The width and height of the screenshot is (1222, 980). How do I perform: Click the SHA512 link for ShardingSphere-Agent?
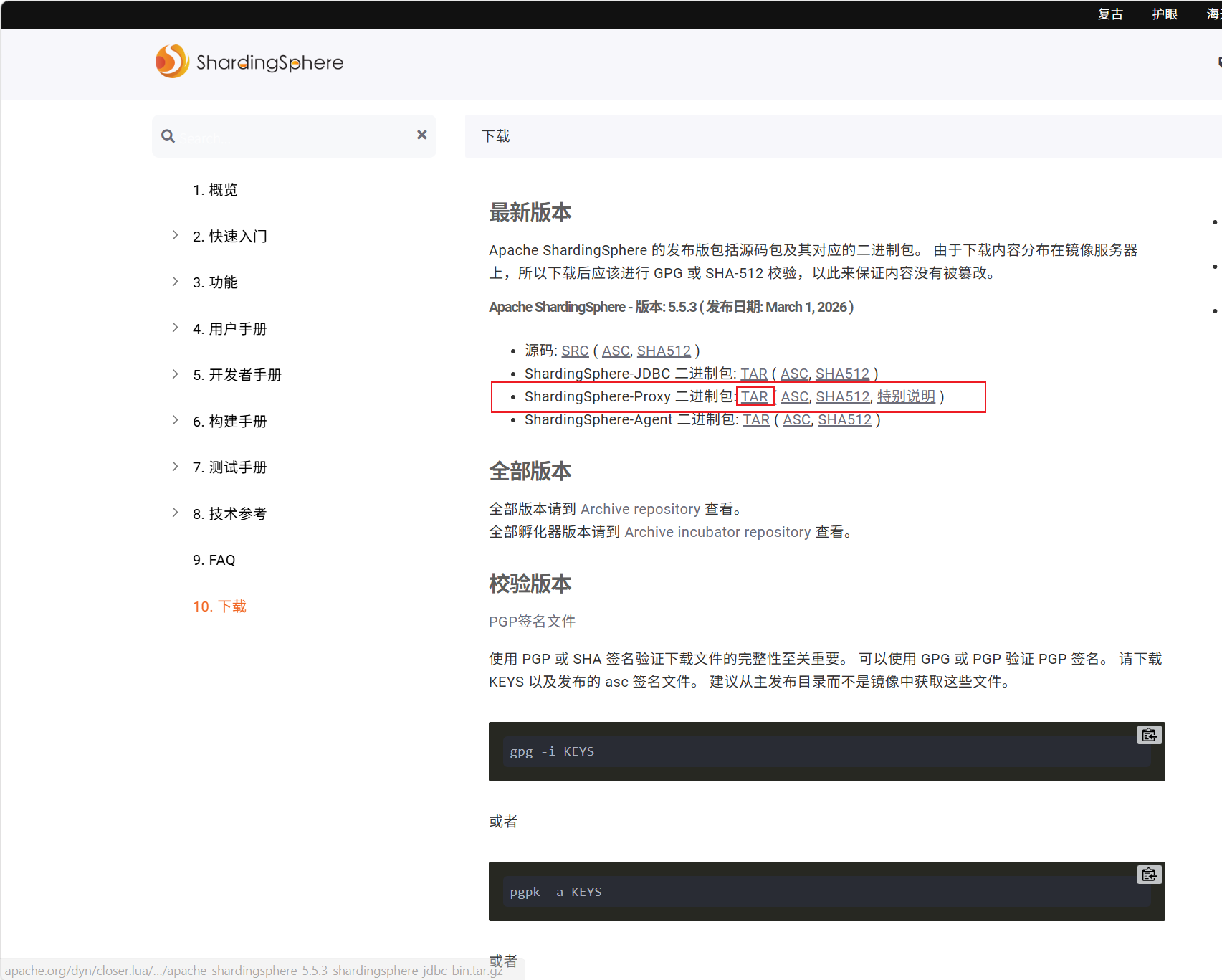845,419
